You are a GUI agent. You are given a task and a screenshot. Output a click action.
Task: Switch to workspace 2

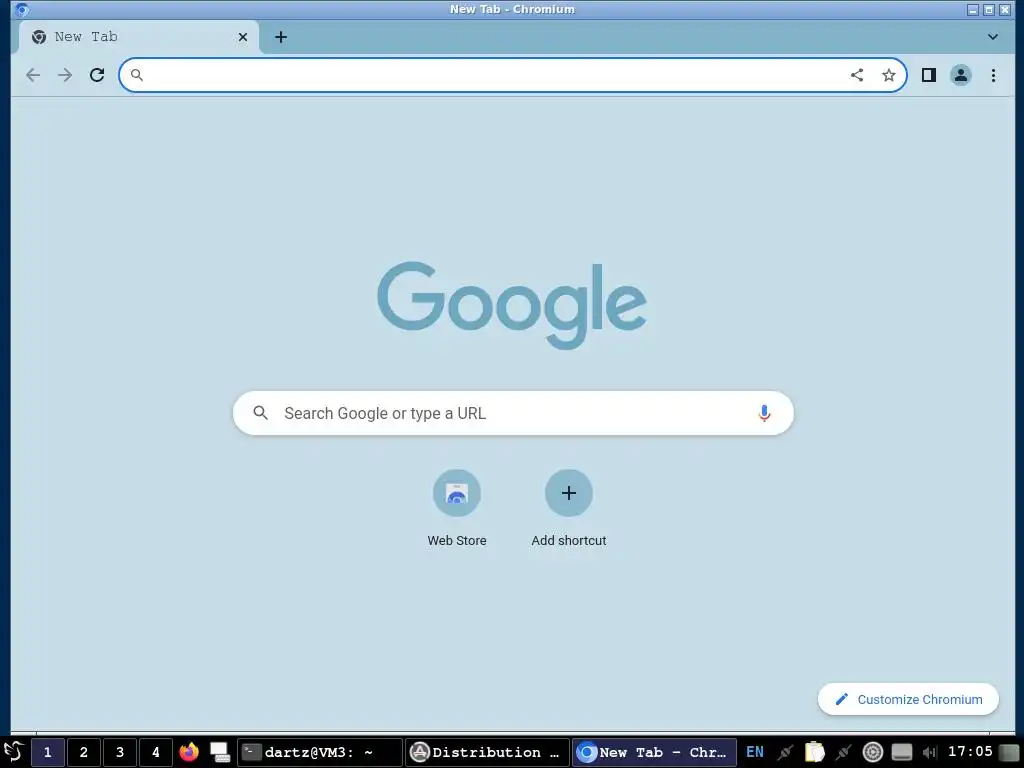click(84, 752)
